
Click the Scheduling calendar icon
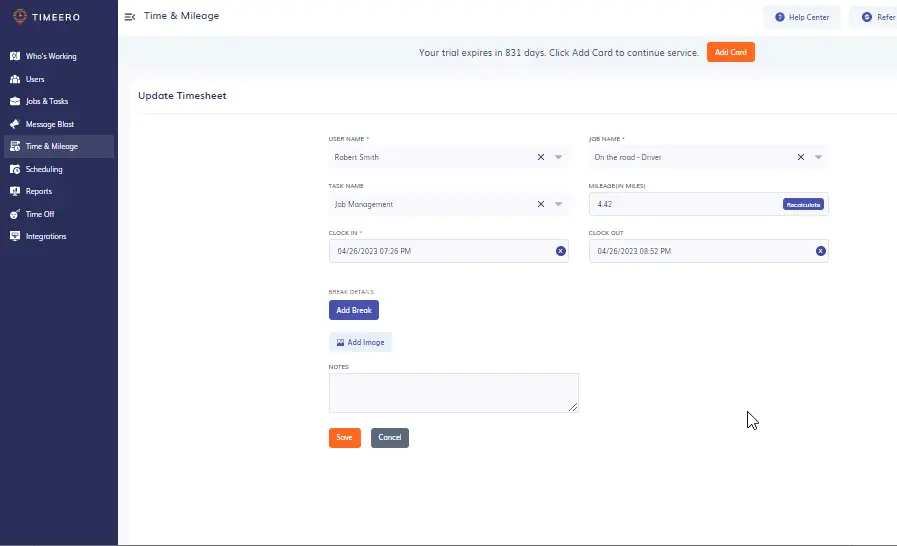tap(15, 169)
